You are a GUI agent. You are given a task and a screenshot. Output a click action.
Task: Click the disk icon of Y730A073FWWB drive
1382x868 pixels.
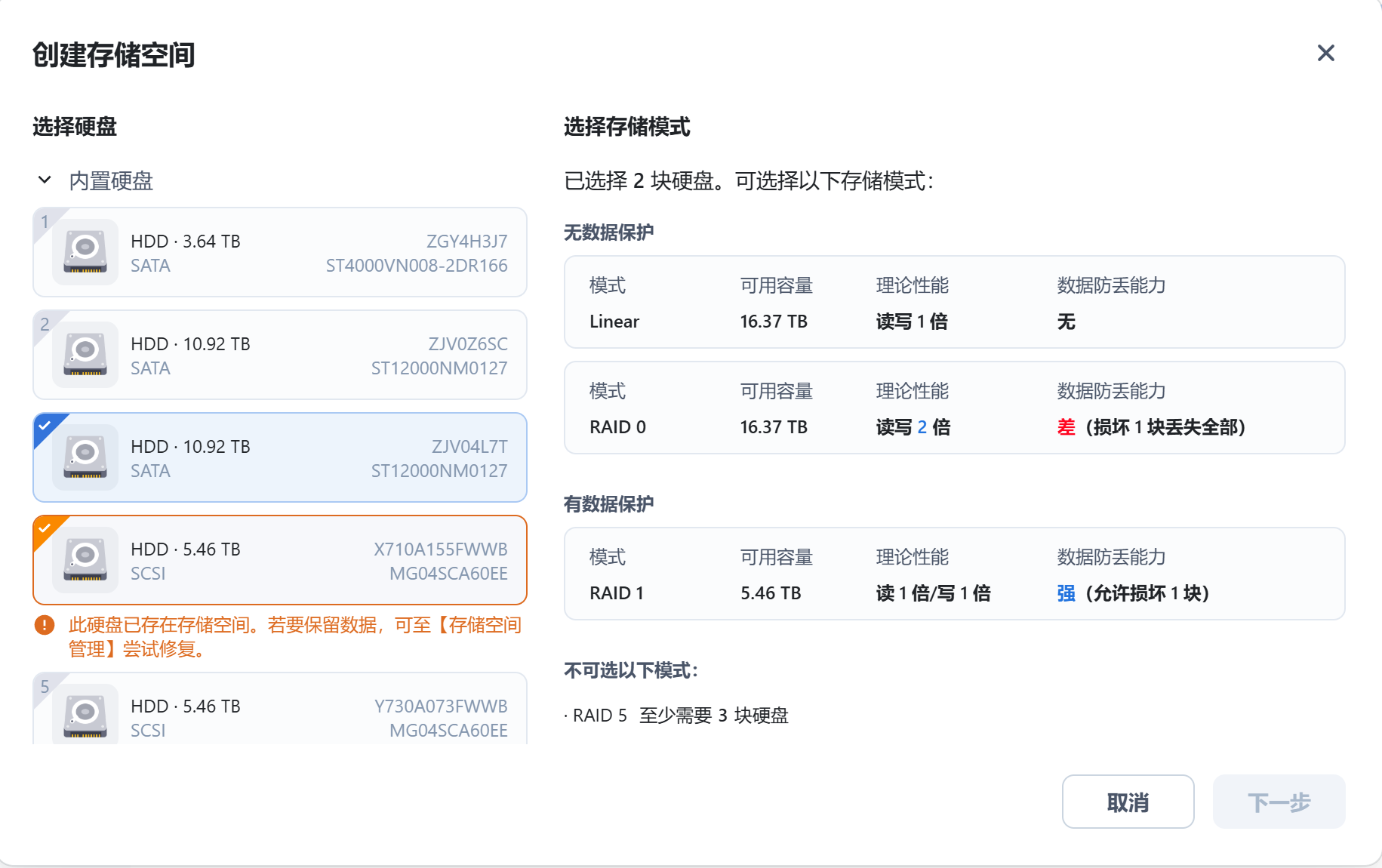(85, 713)
